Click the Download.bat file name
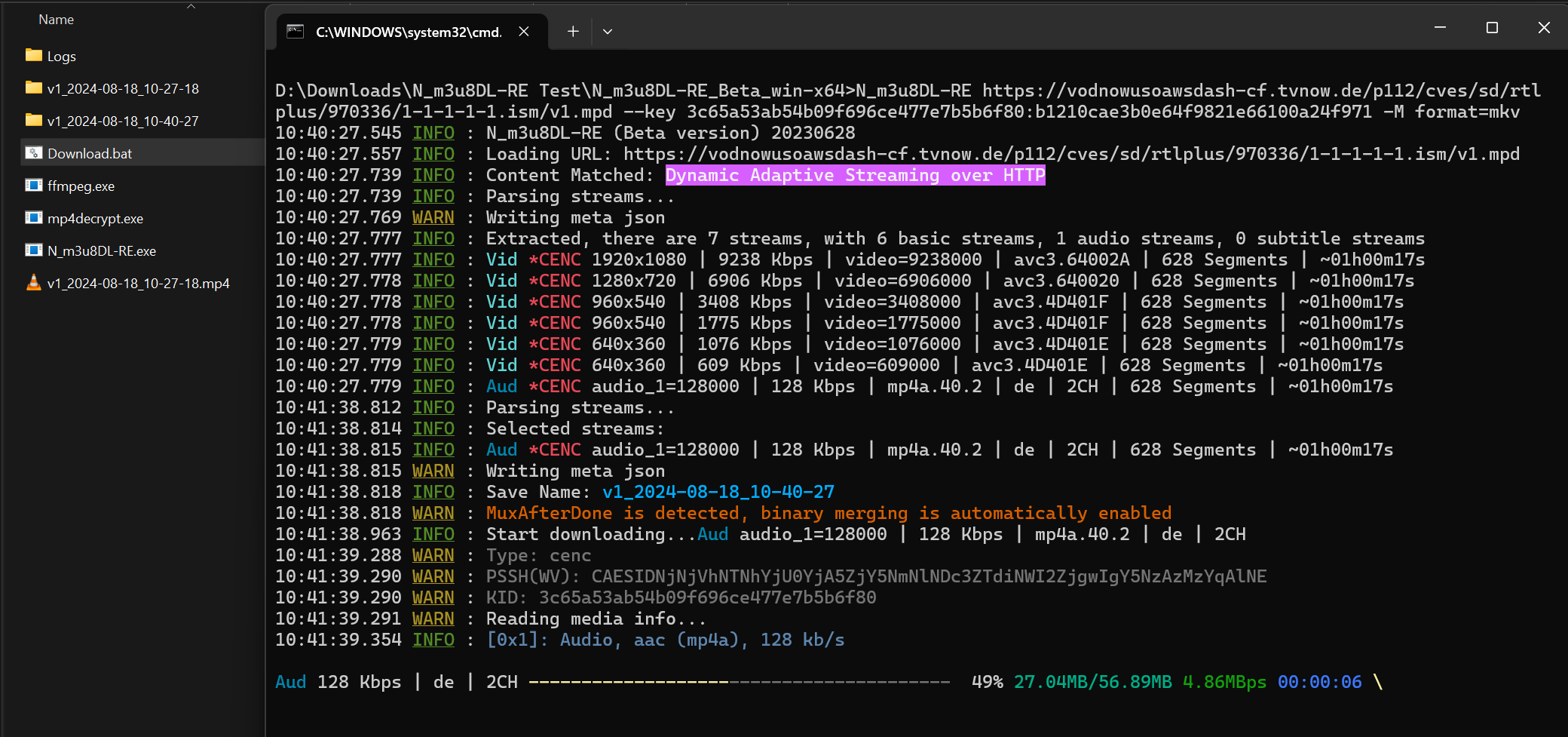Image resolution: width=1568 pixels, height=737 pixels. pyautogui.click(x=90, y=153)
